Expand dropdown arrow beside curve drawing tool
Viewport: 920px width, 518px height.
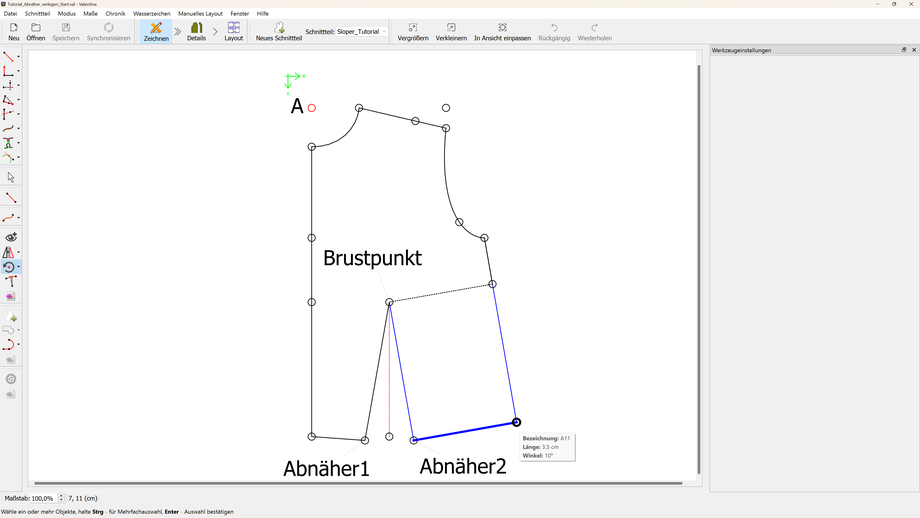(19, 218)
